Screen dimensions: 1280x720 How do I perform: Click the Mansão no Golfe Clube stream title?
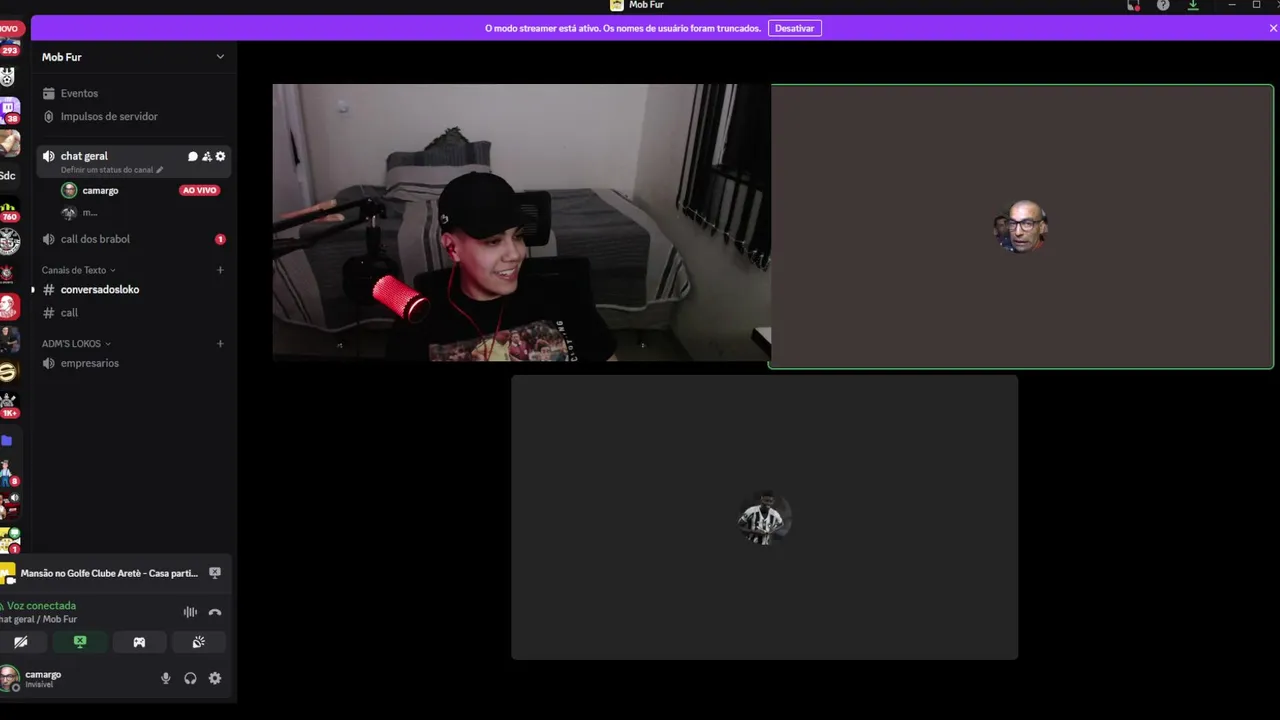pyautogui.click(x=109, y=573)
